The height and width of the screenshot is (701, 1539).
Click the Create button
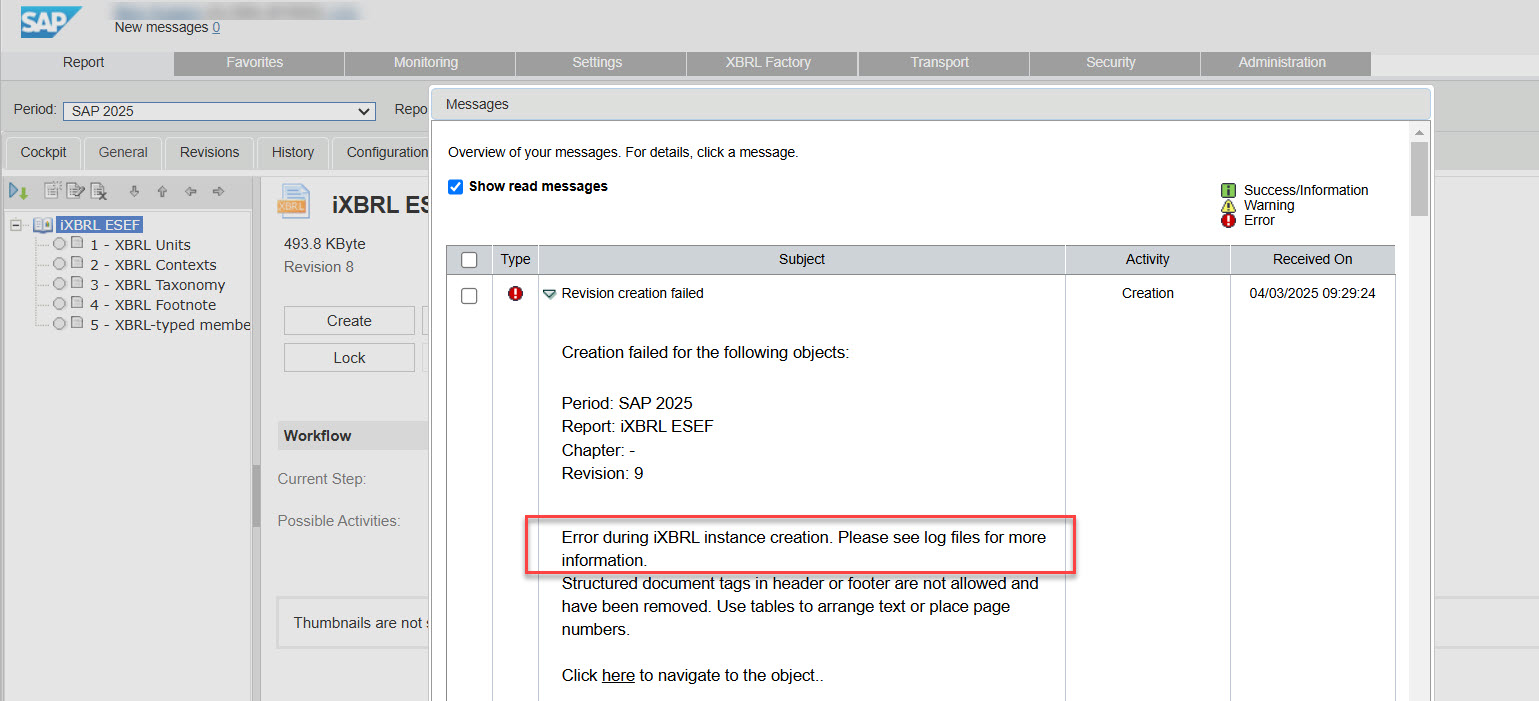coord(349,321)
